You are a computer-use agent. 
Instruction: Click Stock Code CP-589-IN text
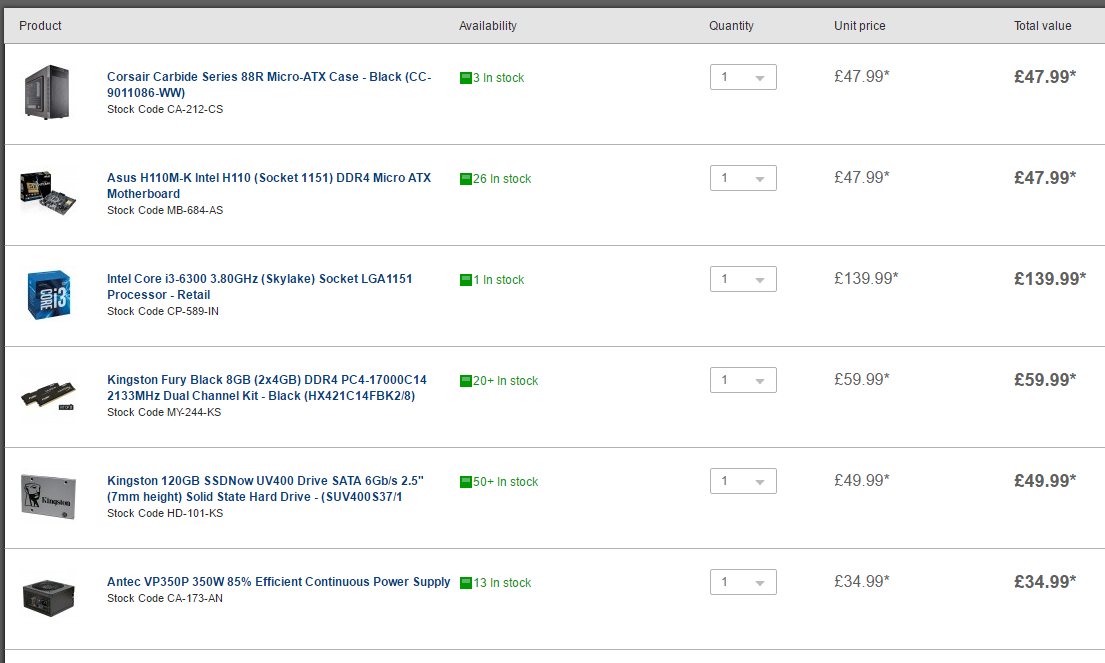click(x=163, y=311)
